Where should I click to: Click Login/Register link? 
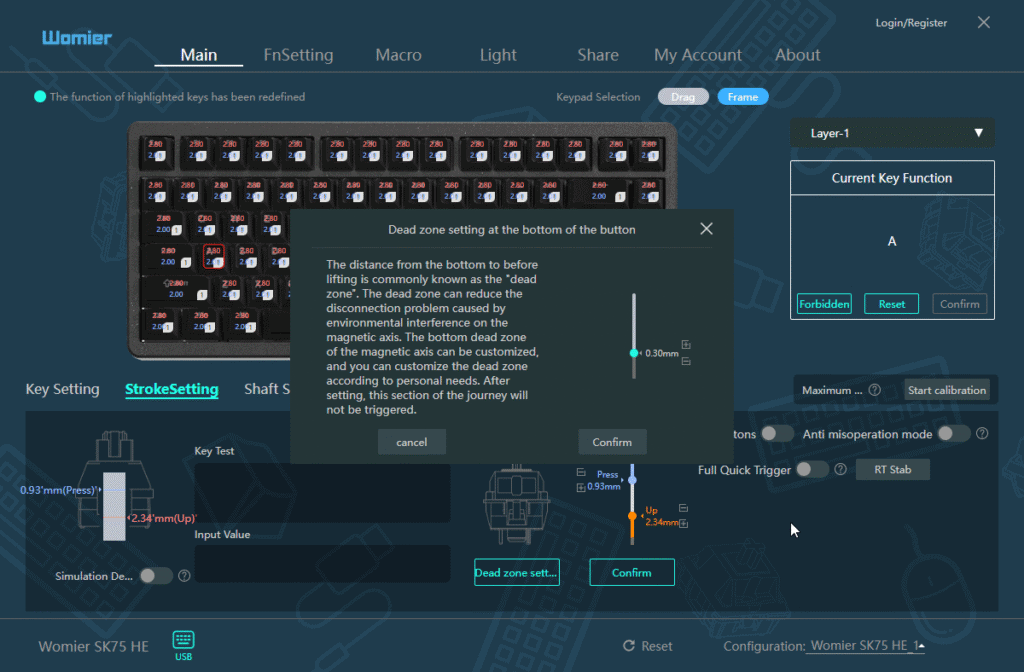click(911, 23)
